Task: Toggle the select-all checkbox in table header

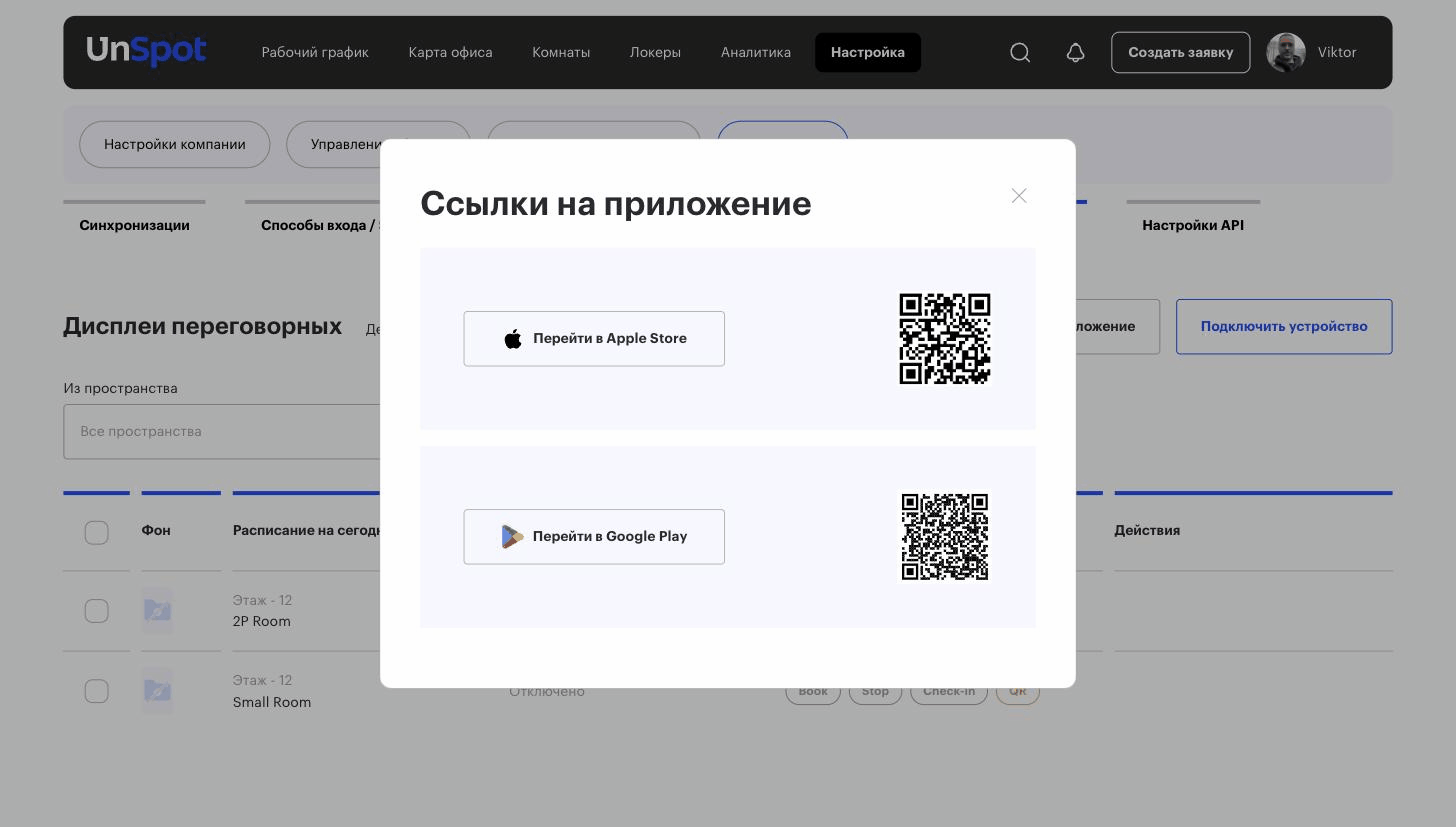Action: click(x=96, y=533)
